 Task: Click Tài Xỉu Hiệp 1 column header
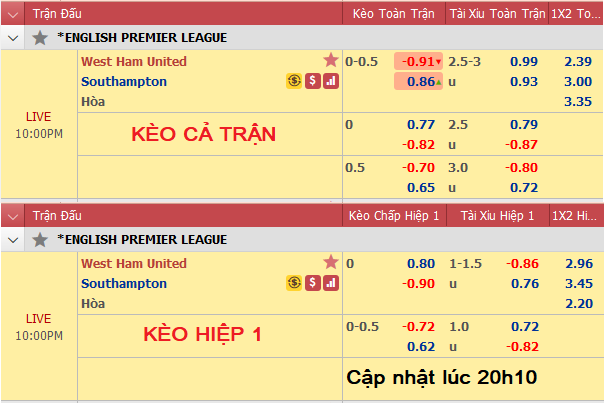pos(497,216)
